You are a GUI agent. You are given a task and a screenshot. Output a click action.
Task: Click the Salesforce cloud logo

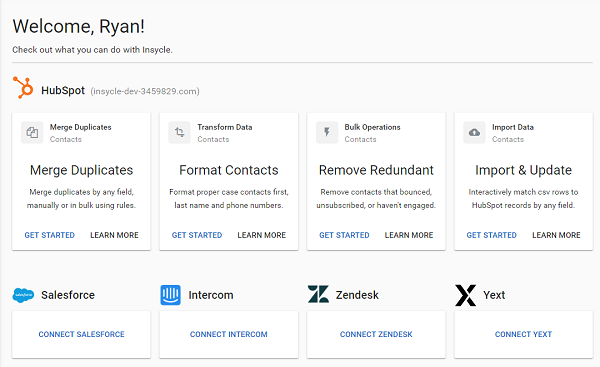point(23,295)
